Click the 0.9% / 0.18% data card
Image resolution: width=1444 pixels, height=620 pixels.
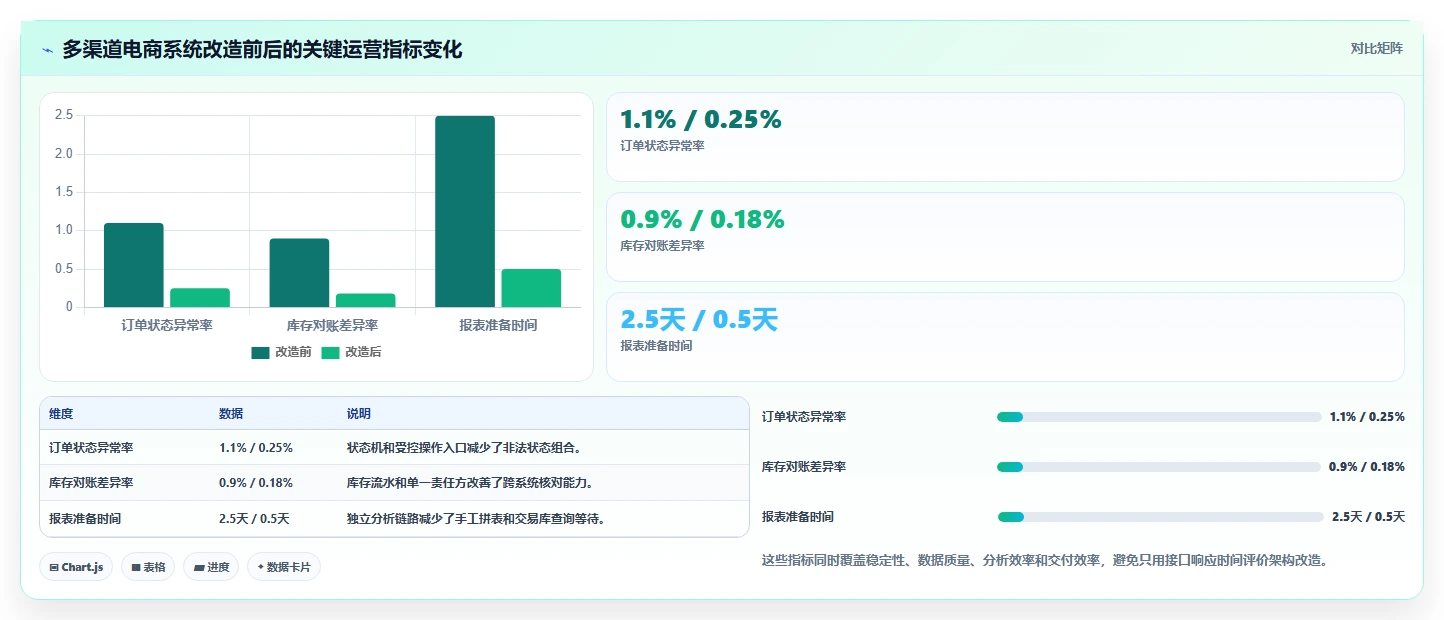(x=1005, y=237)
